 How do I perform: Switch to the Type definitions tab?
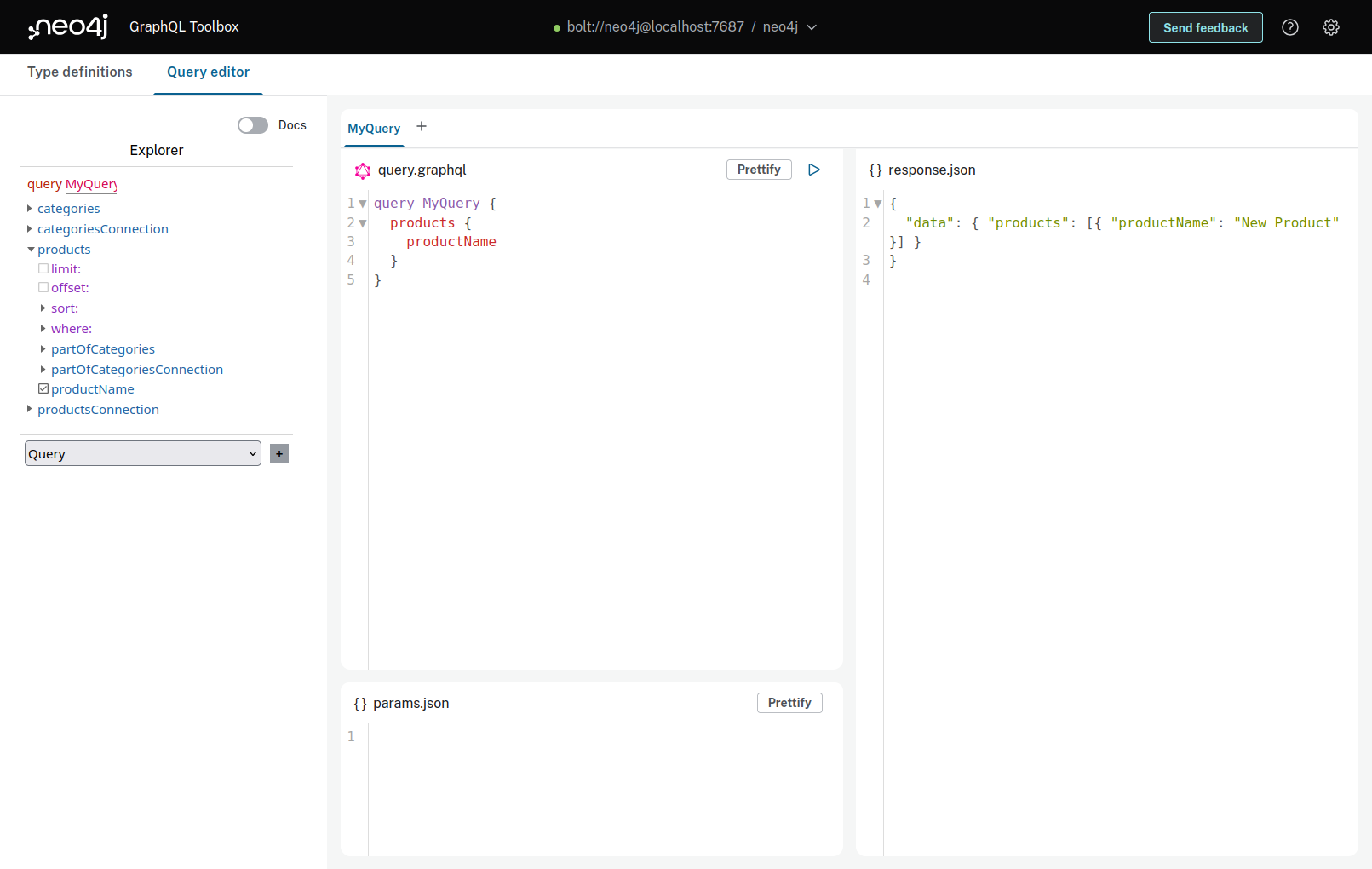click(x=80, y=72)
